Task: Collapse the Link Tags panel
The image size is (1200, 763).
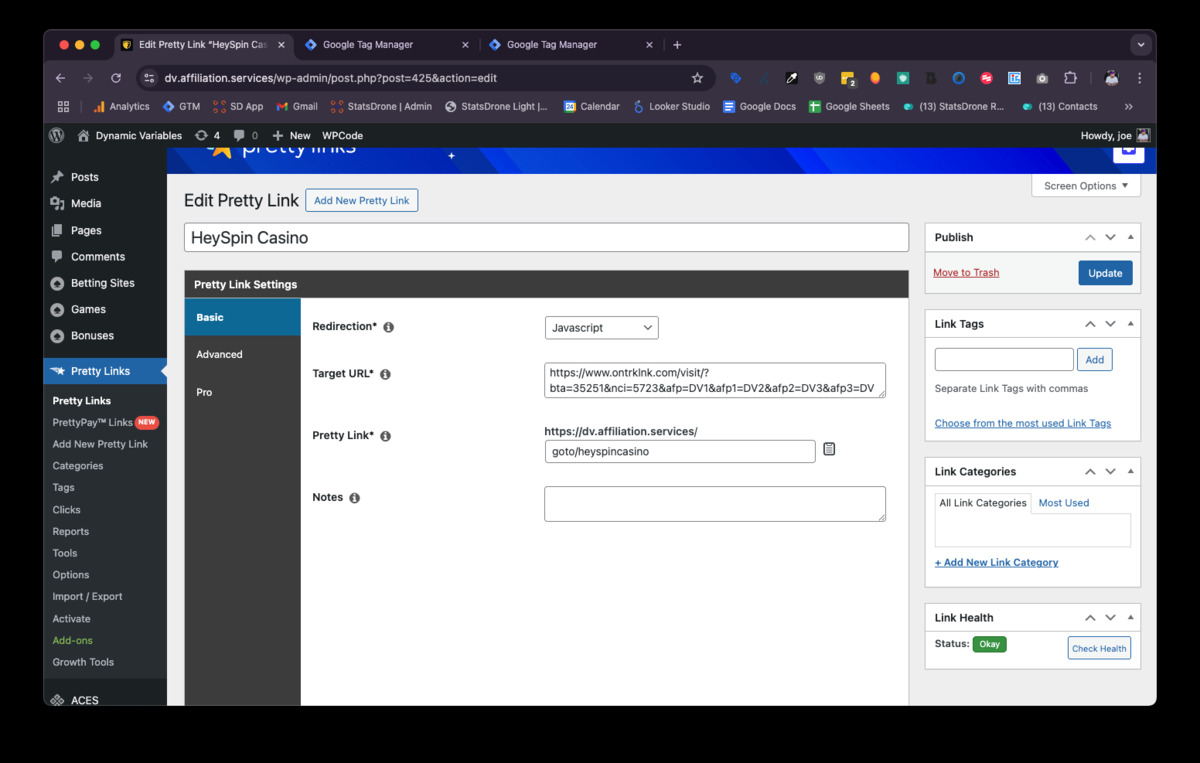Action: tap(1131, 324)
